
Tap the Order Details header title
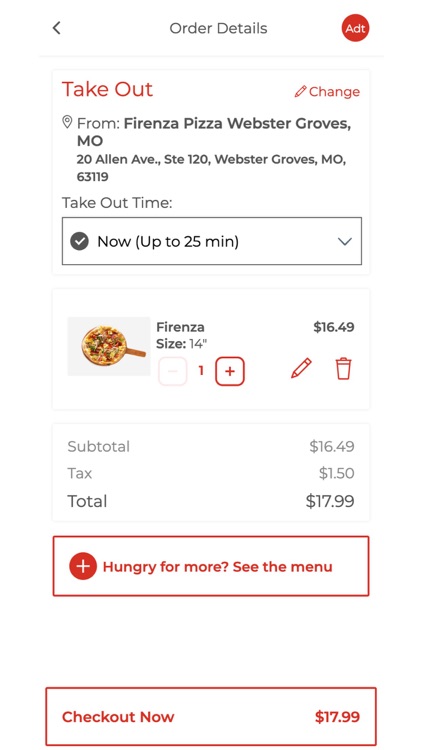click(x=218, y=28)
